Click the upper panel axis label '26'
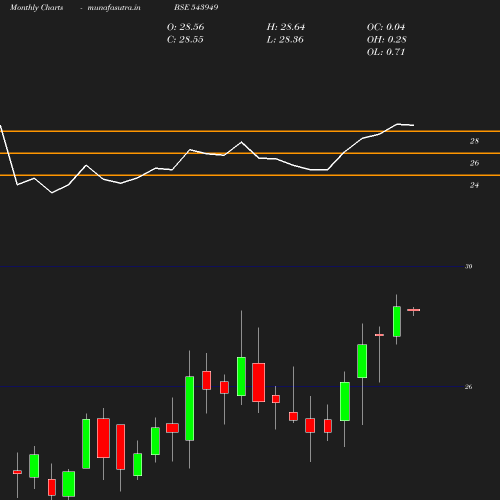Viewport: 500px width, 500px height. click(x=474, y=163)
